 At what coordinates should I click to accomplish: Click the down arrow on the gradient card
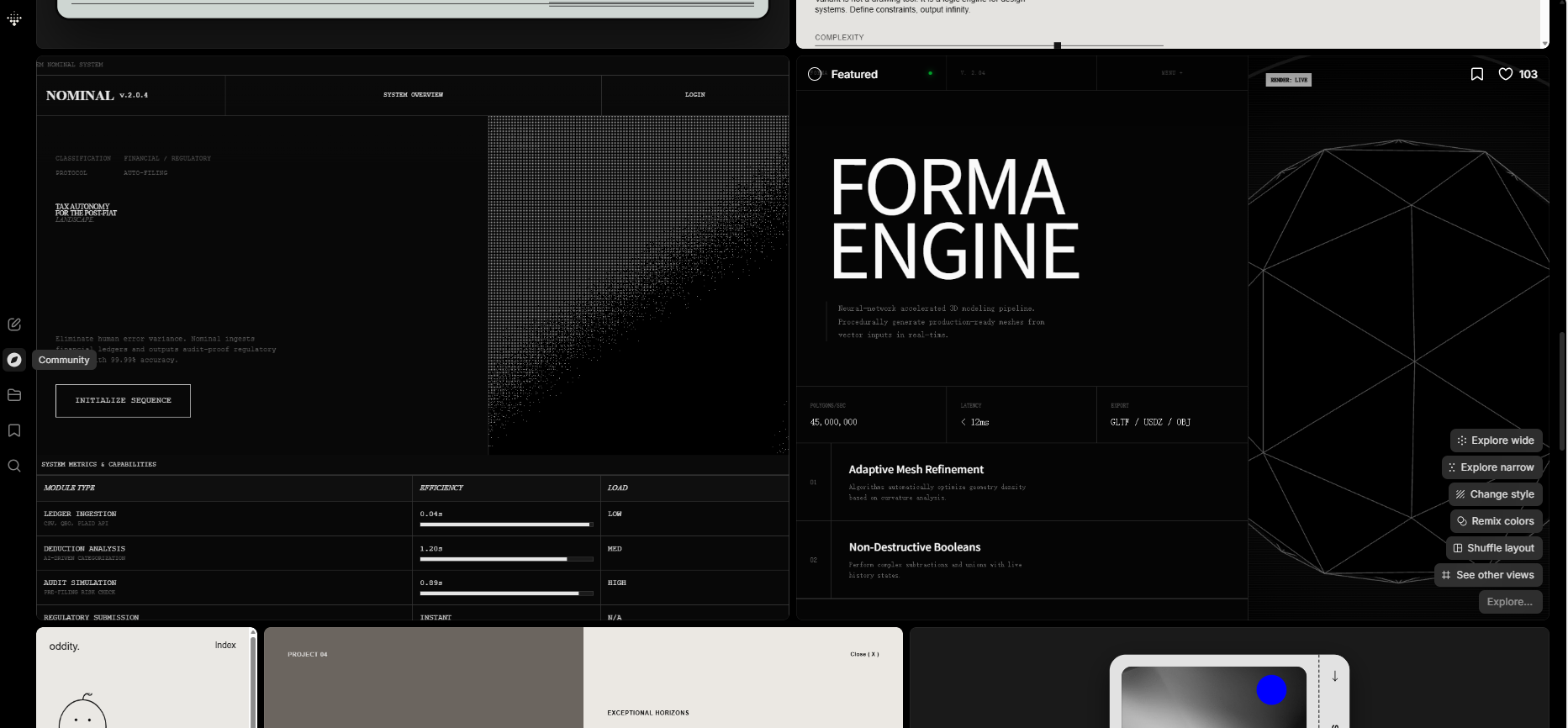(x=1334, y=676)
